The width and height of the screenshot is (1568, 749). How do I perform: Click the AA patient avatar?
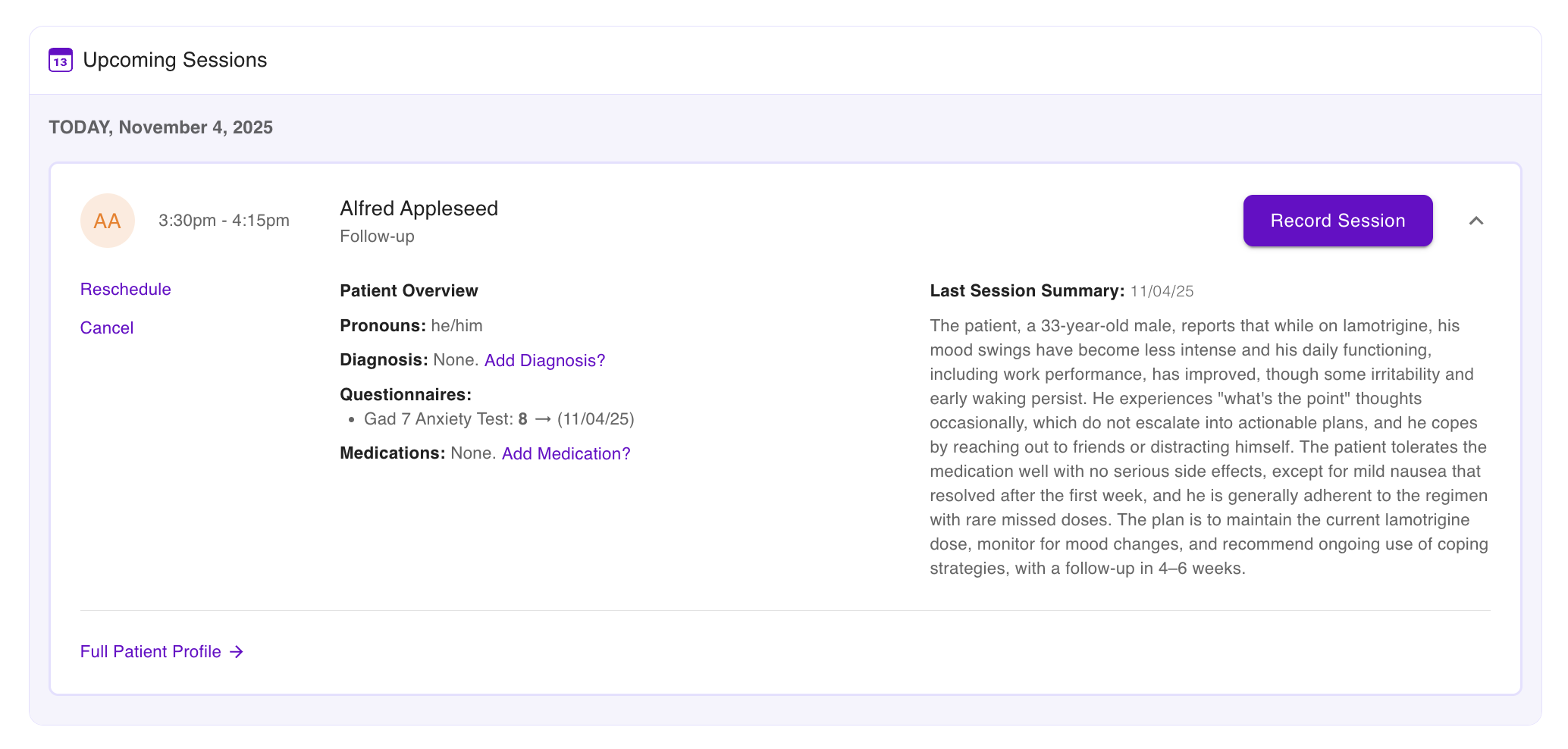tap(108, 221)
